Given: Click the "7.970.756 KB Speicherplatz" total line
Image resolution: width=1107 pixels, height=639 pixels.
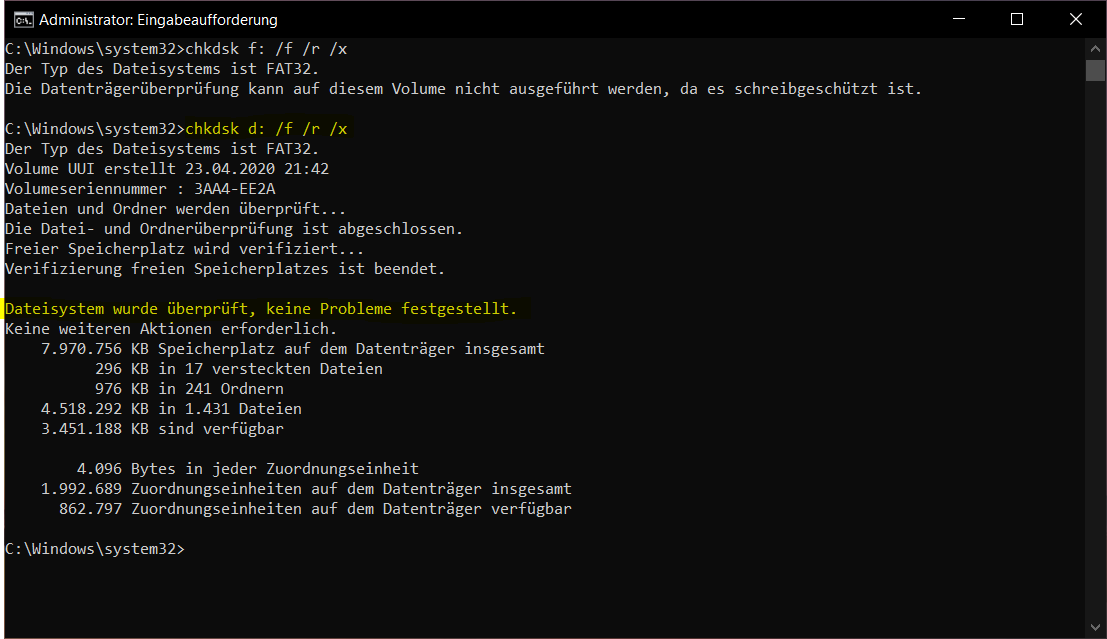Looking at the screenshot, I should click(x=292, y=349).
